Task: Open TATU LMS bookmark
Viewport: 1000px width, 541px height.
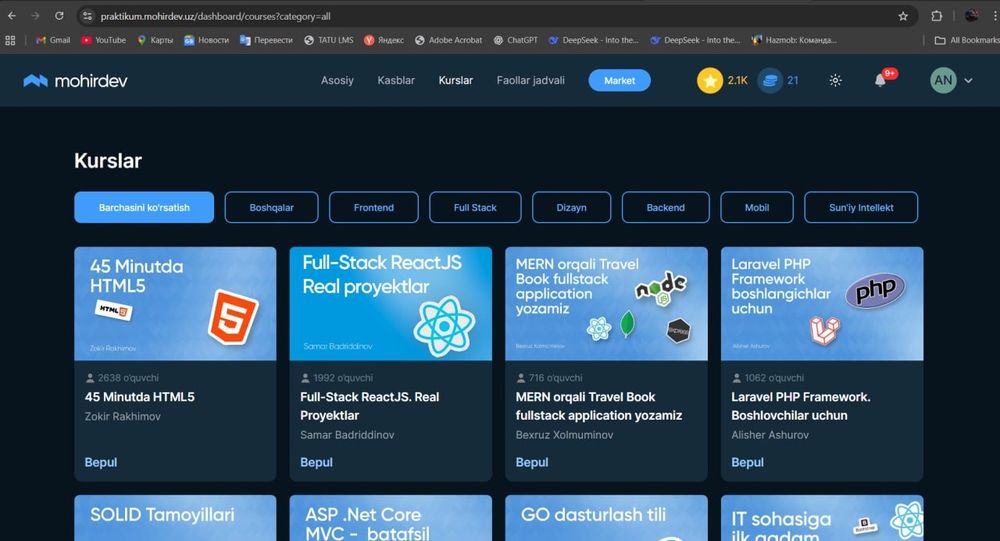Action: pyautogui.click(x=328, y=40)
